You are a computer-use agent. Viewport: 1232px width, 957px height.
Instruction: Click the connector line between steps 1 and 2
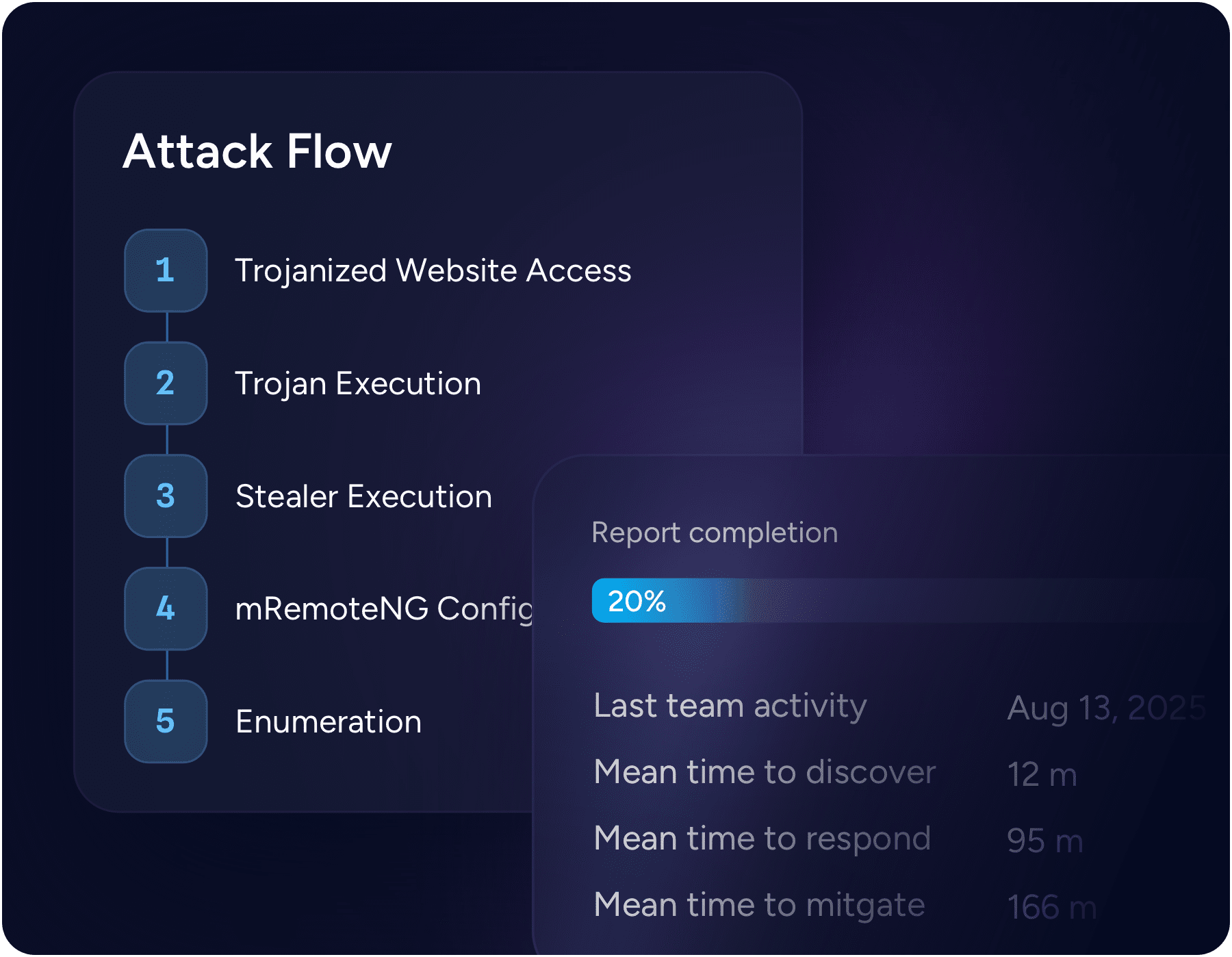[x=165, y=327]
